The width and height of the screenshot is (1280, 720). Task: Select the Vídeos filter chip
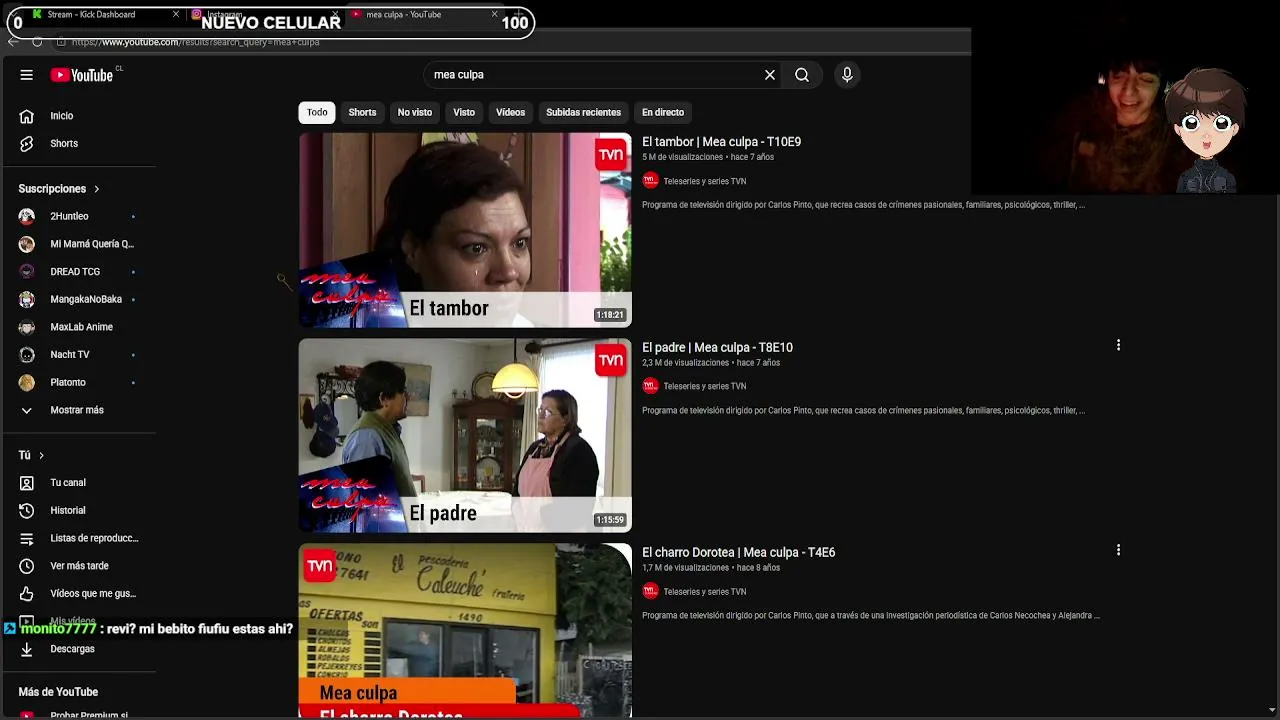tap(510, 112)
